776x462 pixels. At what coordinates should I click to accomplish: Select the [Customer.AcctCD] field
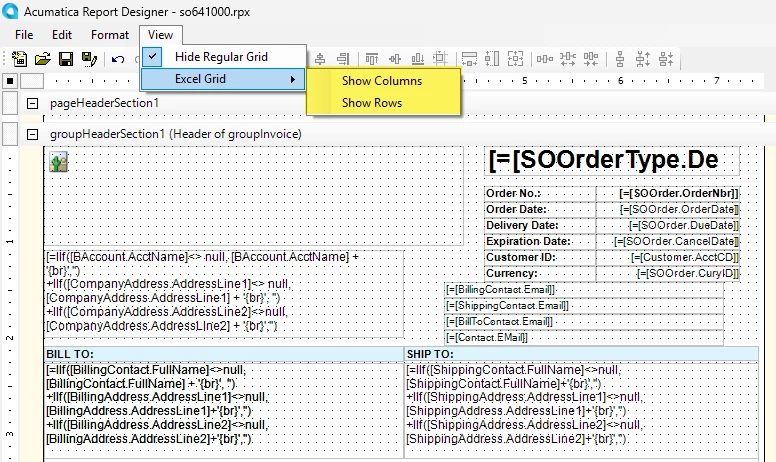(x=668, y=257)
